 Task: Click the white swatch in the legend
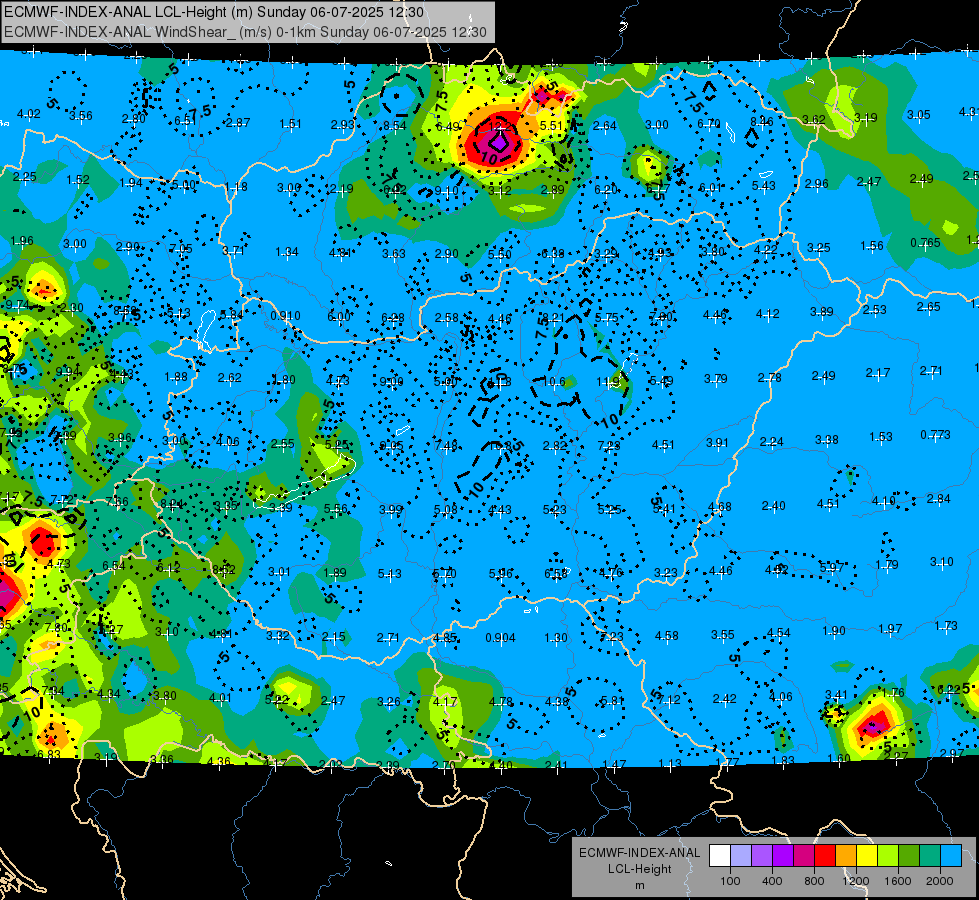[720, 855]
